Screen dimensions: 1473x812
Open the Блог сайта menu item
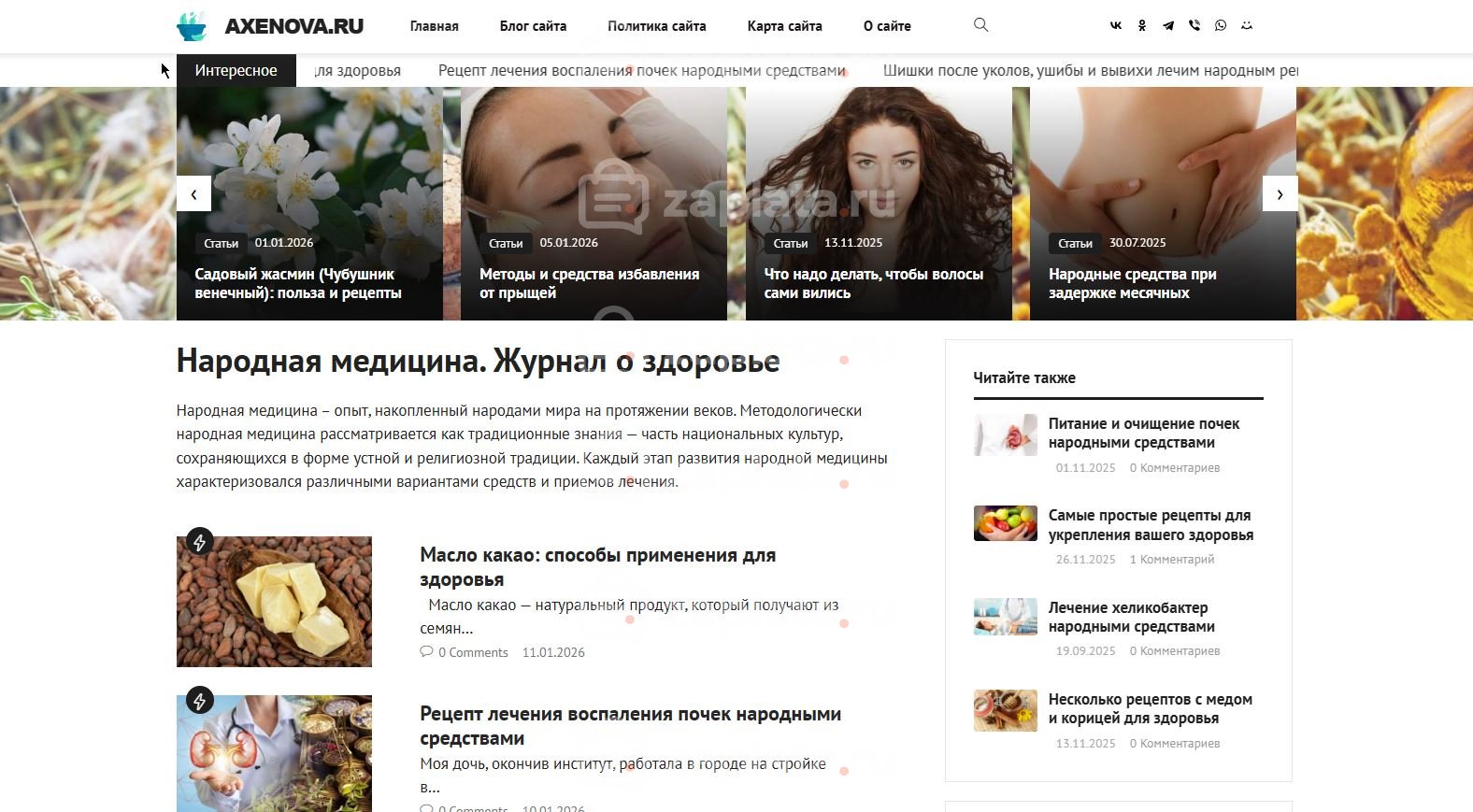(x=533, y=26)
